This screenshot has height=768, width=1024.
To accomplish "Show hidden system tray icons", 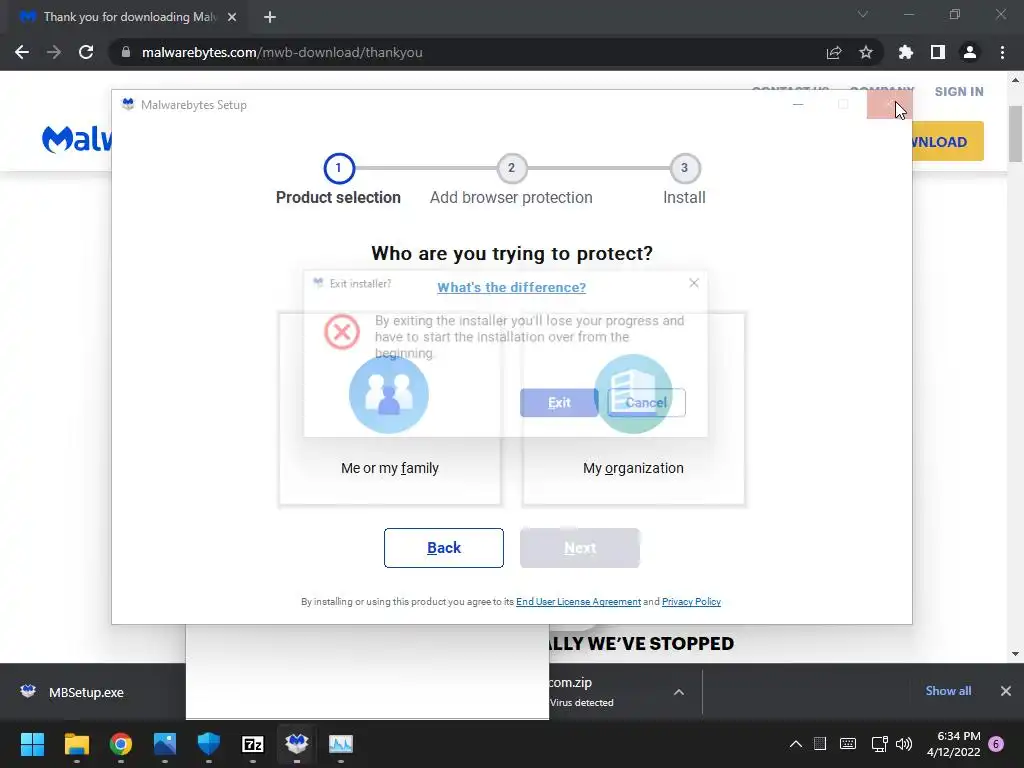I will coord(795,744).
